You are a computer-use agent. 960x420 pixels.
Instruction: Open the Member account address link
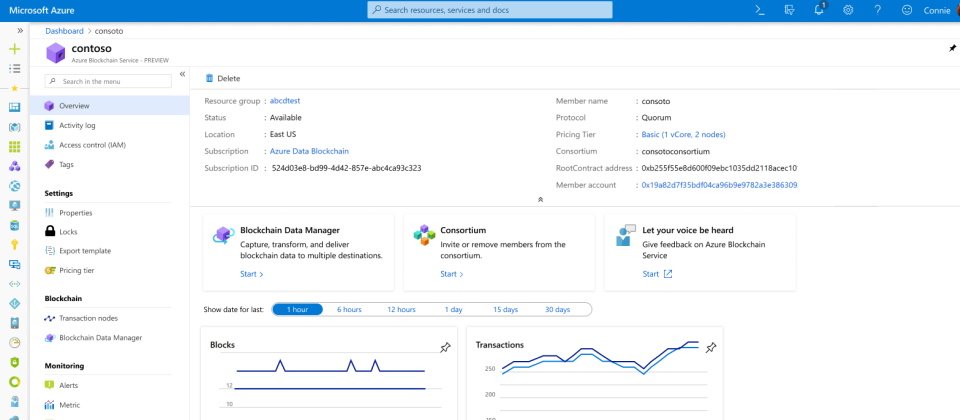[x=719, y=185]
